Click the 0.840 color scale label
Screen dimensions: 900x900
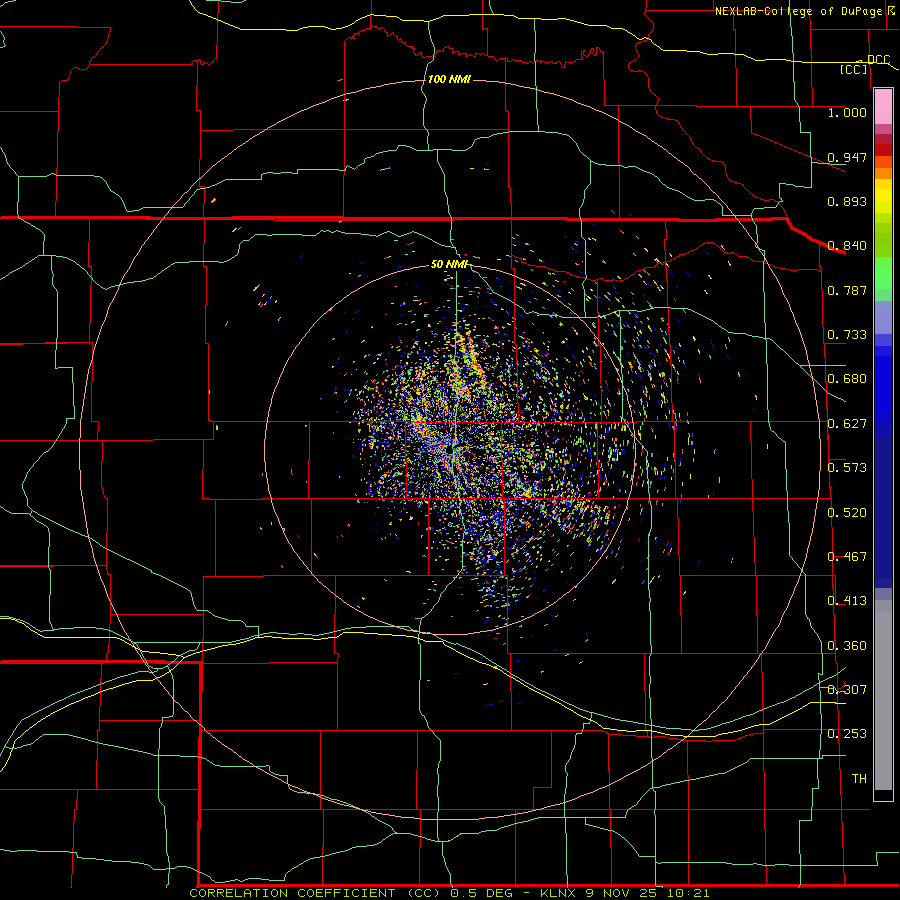[847, 246]
